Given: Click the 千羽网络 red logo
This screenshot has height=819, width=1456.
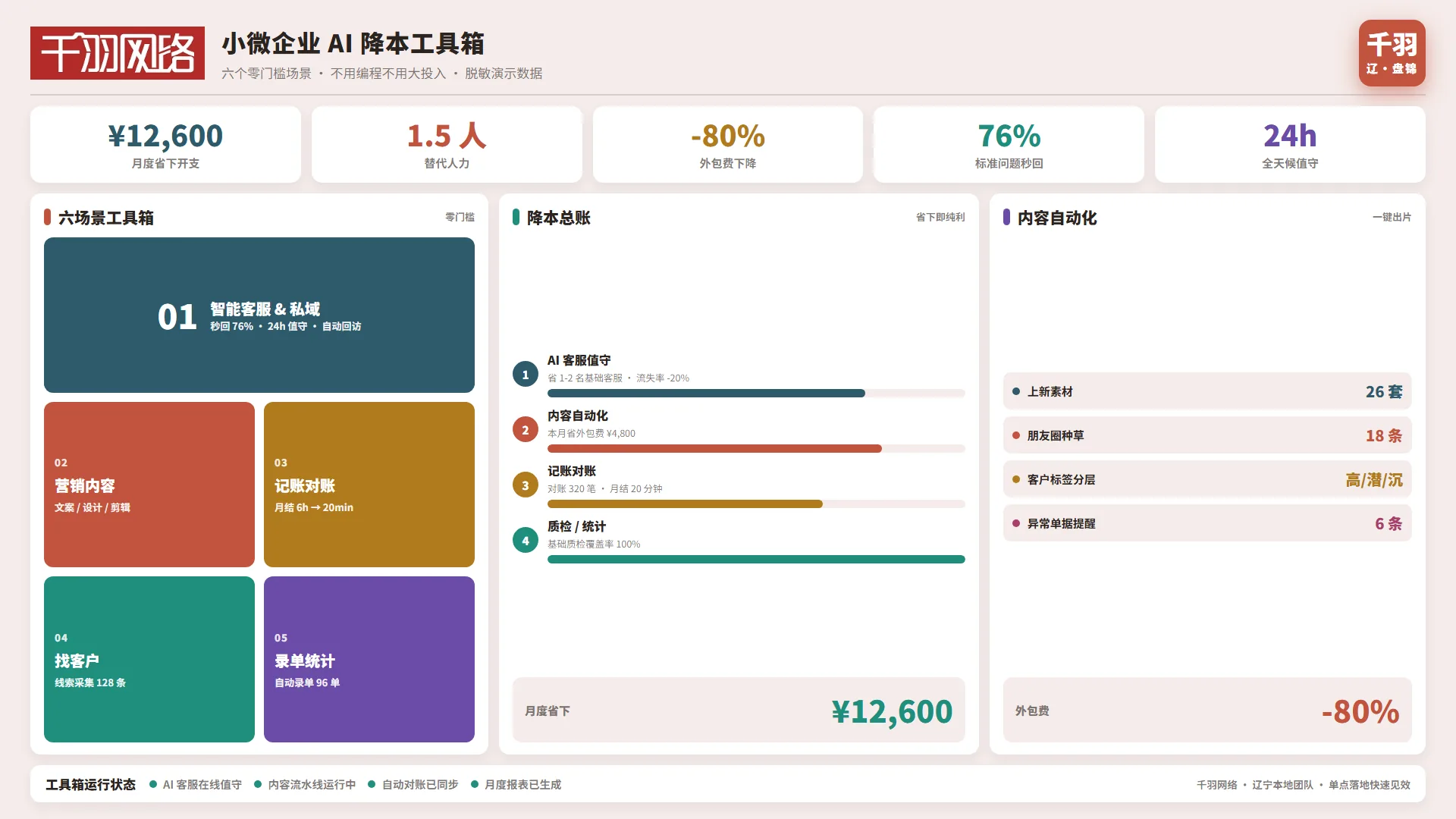Looking at the screenshot, I should coord(118,53).
